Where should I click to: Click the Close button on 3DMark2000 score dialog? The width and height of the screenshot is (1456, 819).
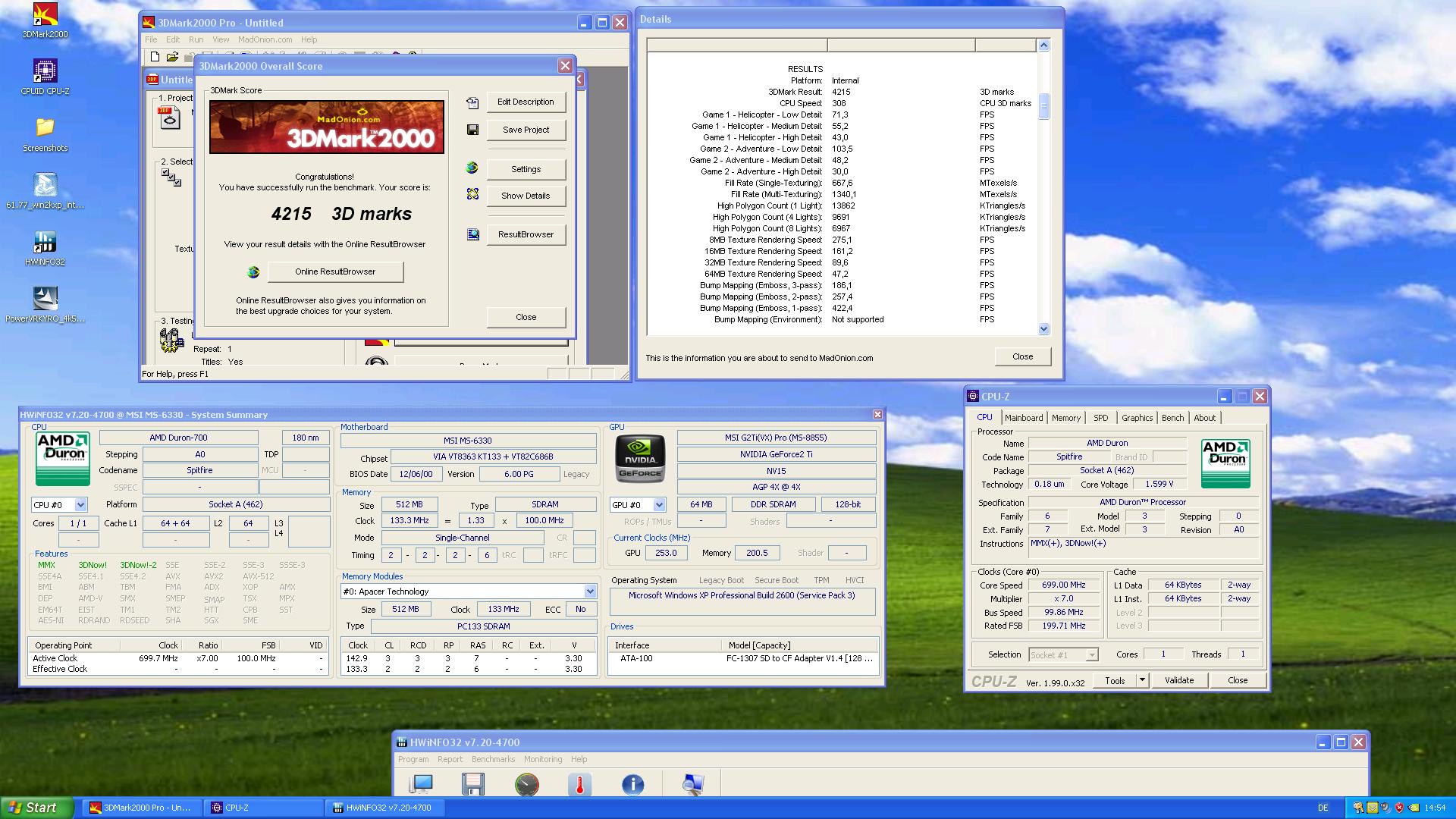tap(526, 317)
